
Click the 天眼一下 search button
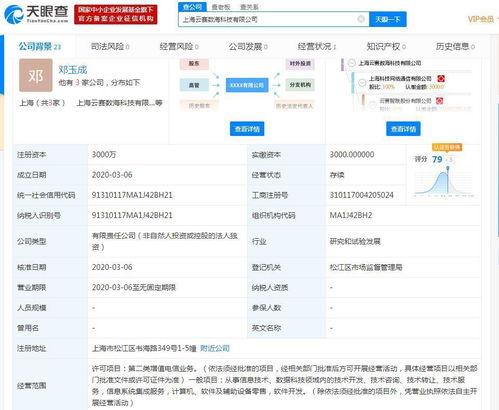click(388, 19)
